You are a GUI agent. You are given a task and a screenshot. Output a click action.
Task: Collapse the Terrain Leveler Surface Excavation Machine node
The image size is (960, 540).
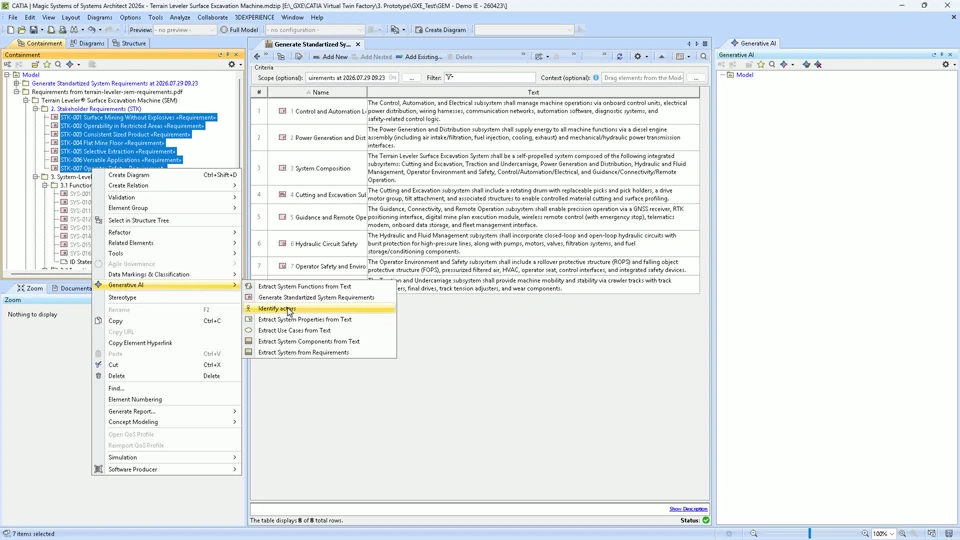point(26,100)
